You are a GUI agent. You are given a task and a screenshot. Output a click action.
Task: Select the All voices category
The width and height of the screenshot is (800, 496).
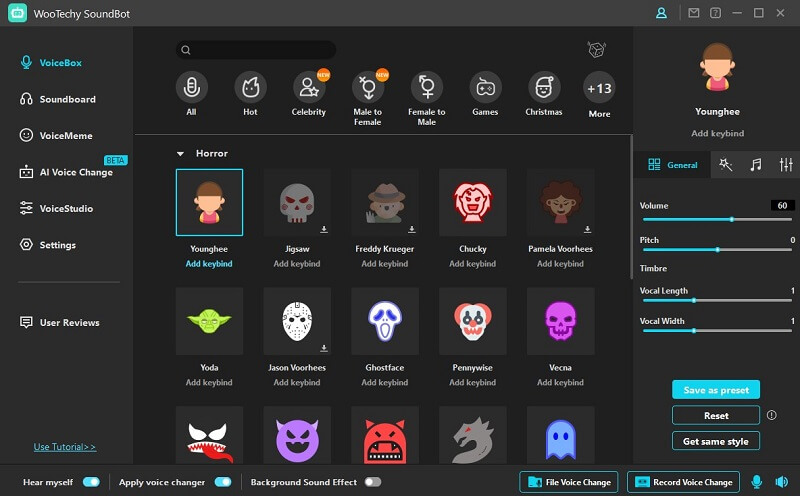(x=191, y=88)
